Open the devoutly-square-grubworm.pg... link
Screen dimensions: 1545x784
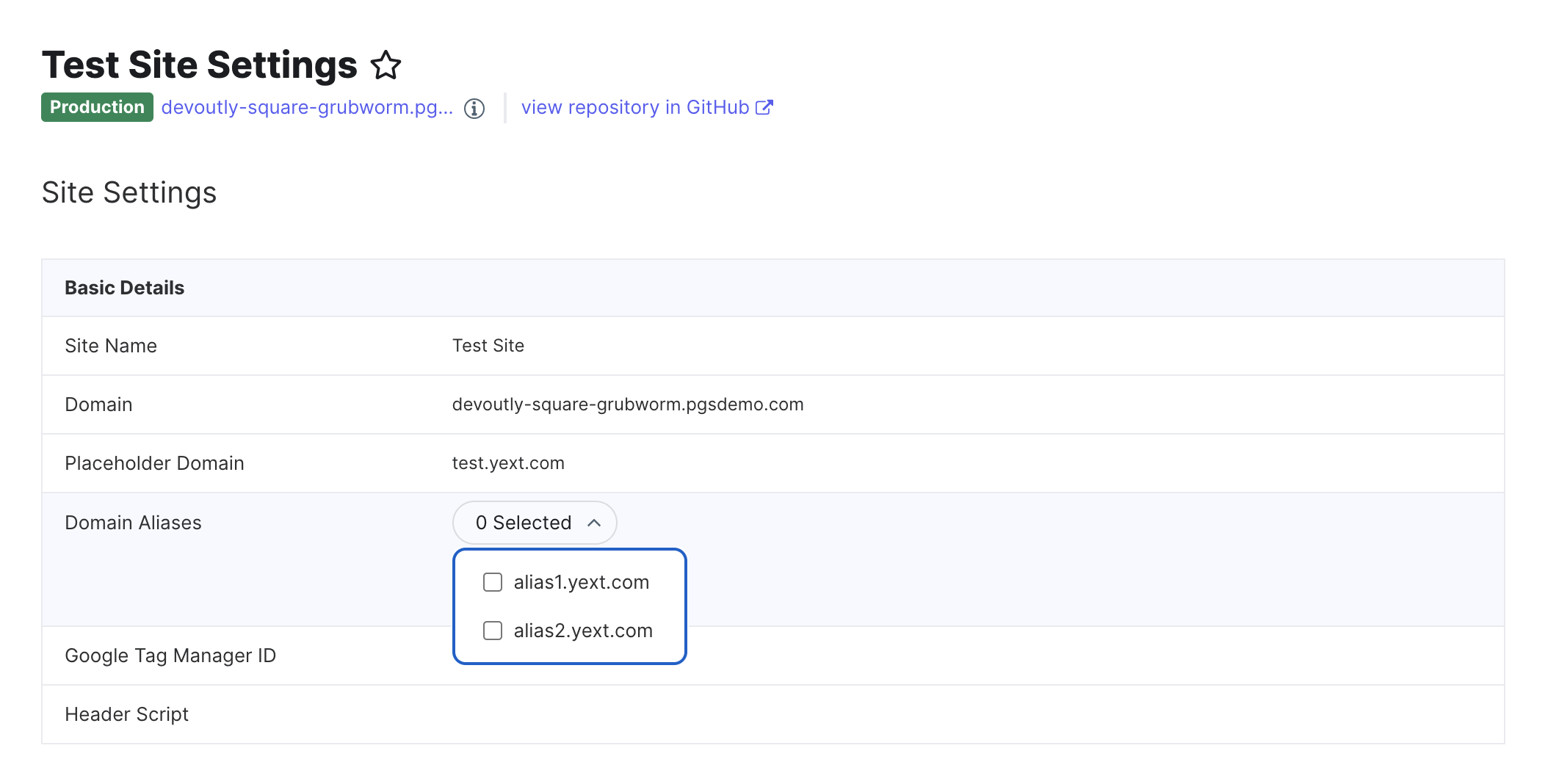point(307,107)
